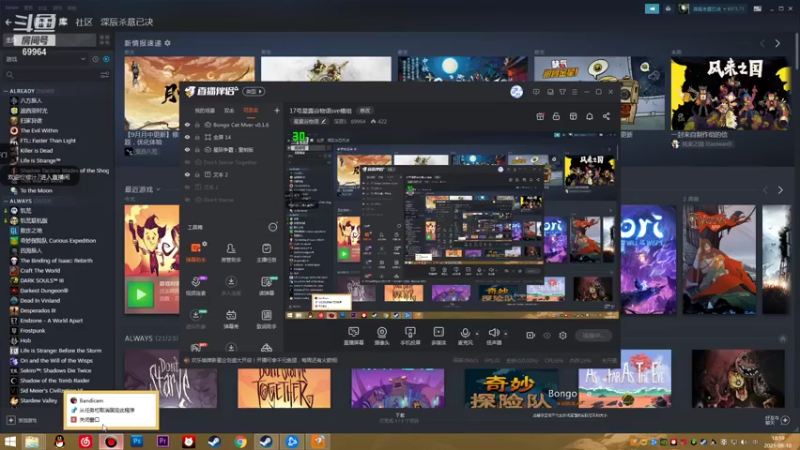Hide the 星际争霸 source
The image size is (800, 450).
pos(187,149)
